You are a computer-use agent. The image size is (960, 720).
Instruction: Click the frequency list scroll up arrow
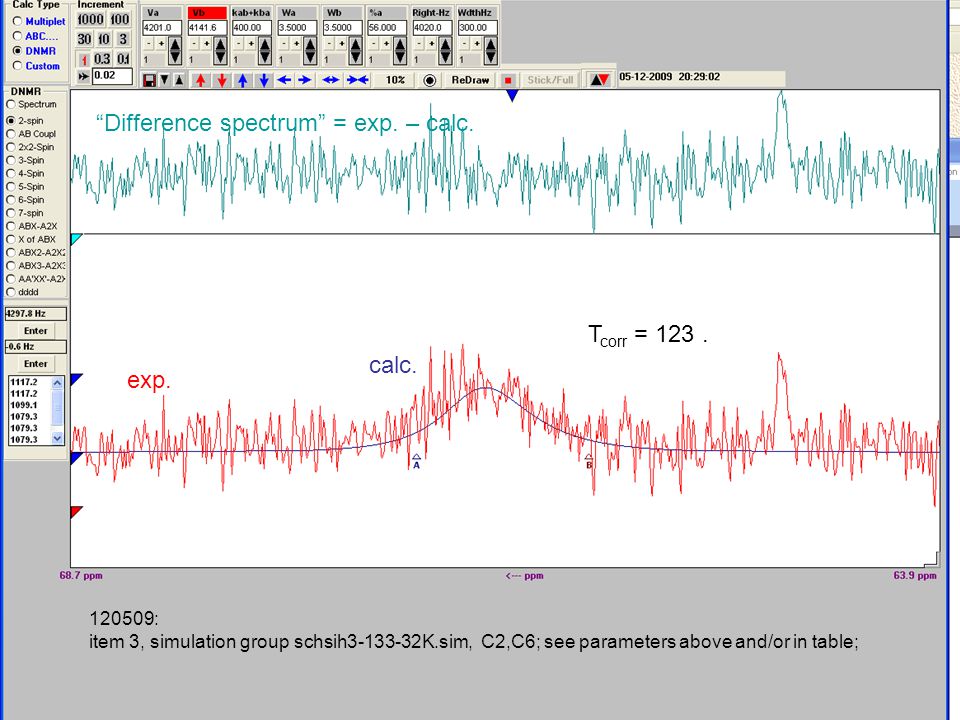point(58,383)
